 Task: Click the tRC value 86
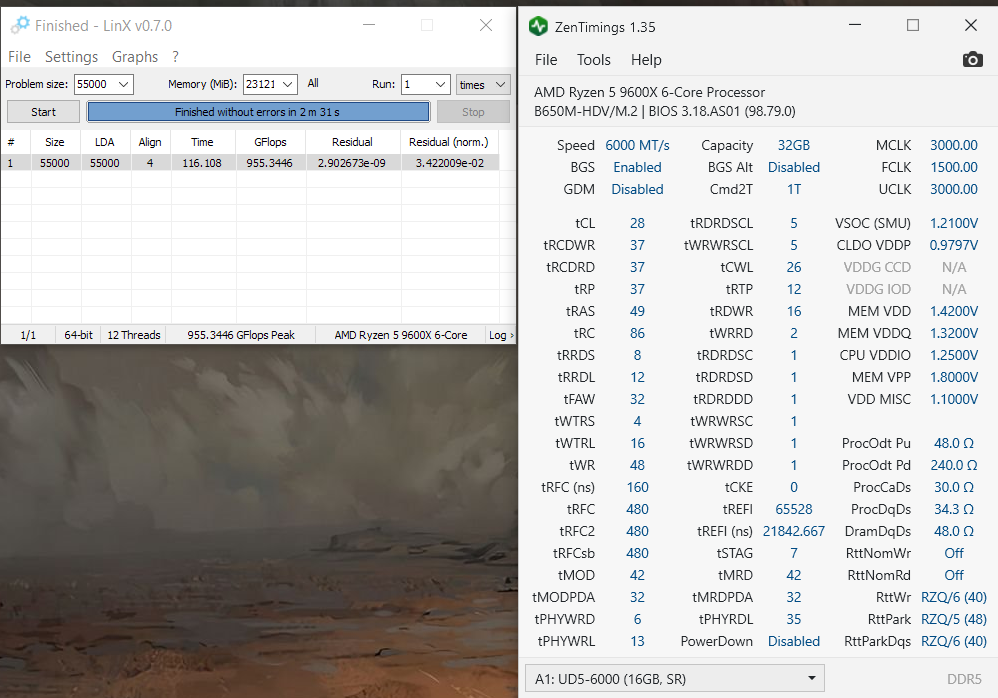[637, 333]
